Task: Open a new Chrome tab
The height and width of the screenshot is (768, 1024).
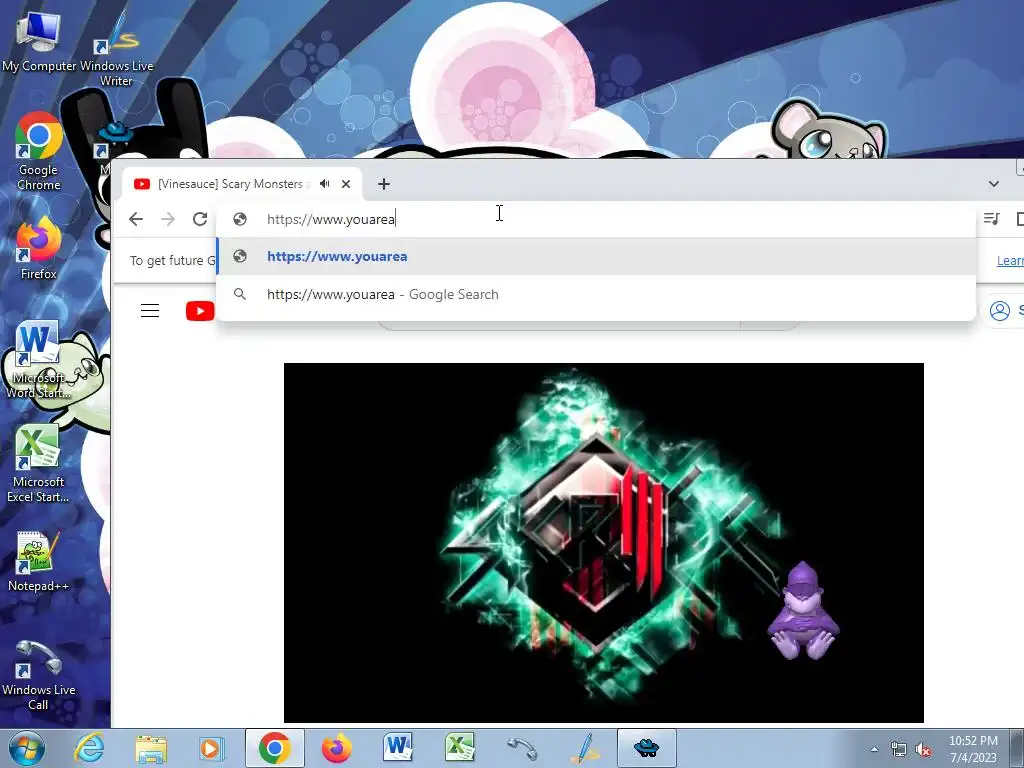Action: pos(384,184)
